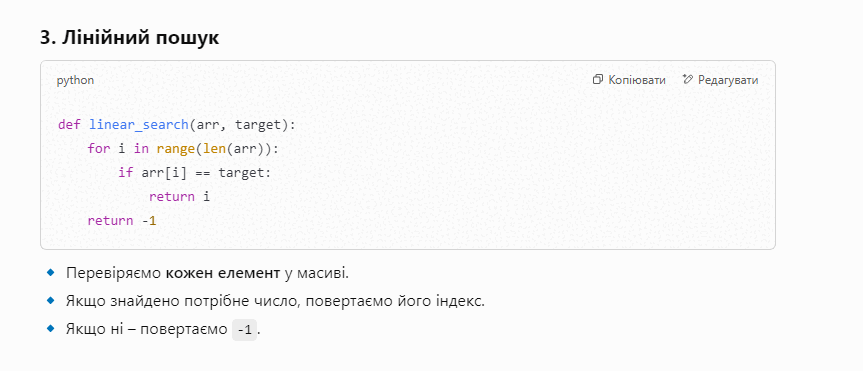Click the python language label

pyautogui.click(x=75, y=80)
